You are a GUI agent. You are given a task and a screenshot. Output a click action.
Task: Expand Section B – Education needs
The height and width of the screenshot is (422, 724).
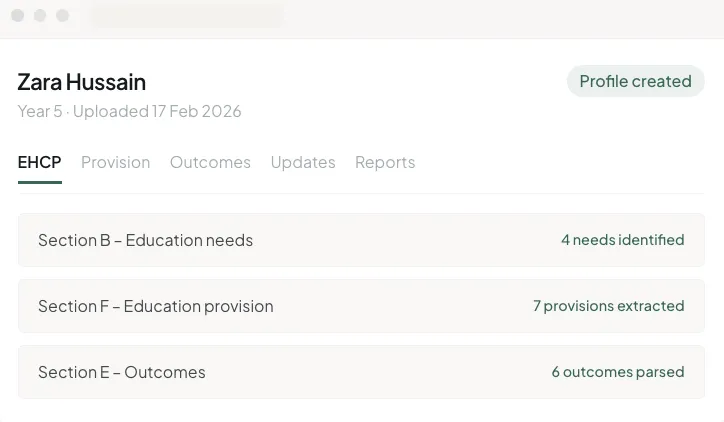[x=361, y=240]
